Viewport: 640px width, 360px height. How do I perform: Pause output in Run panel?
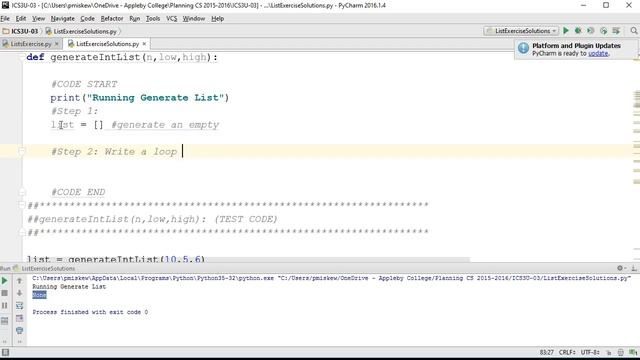tap(4, 305)
